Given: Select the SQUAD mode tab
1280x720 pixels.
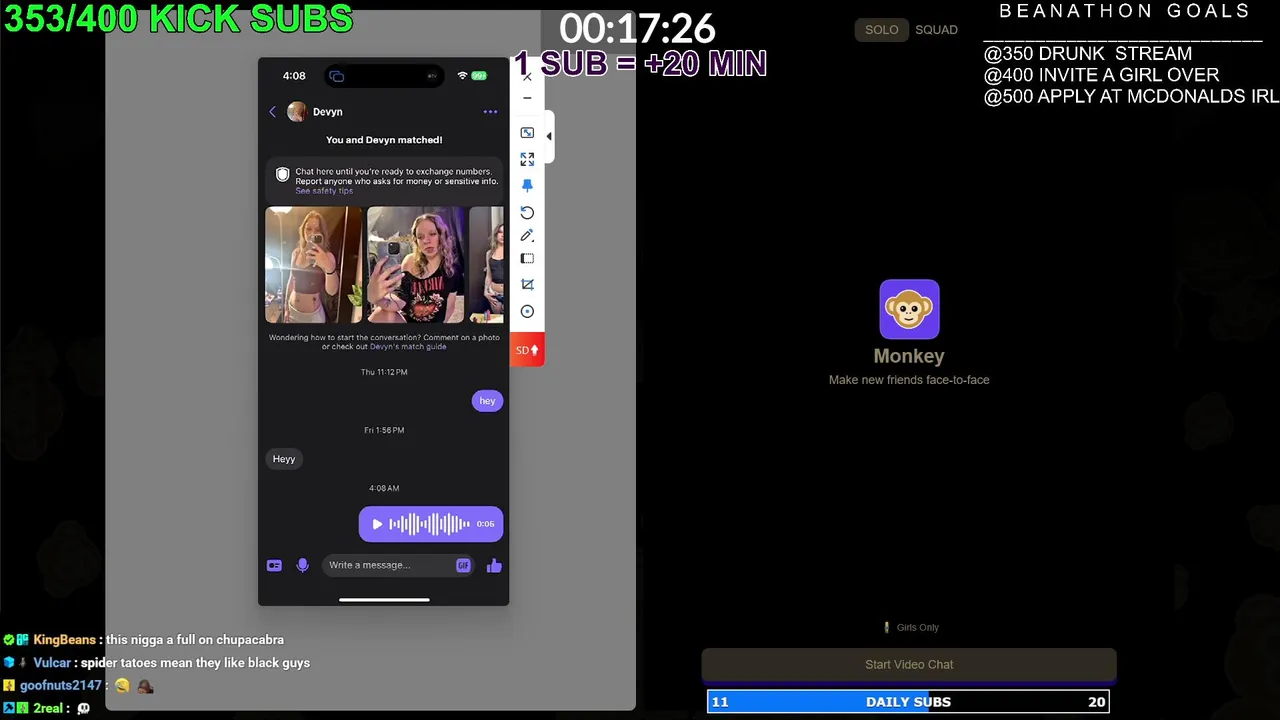Looking at the screenshot, I should pyautogui.click(x=936, y=30).
